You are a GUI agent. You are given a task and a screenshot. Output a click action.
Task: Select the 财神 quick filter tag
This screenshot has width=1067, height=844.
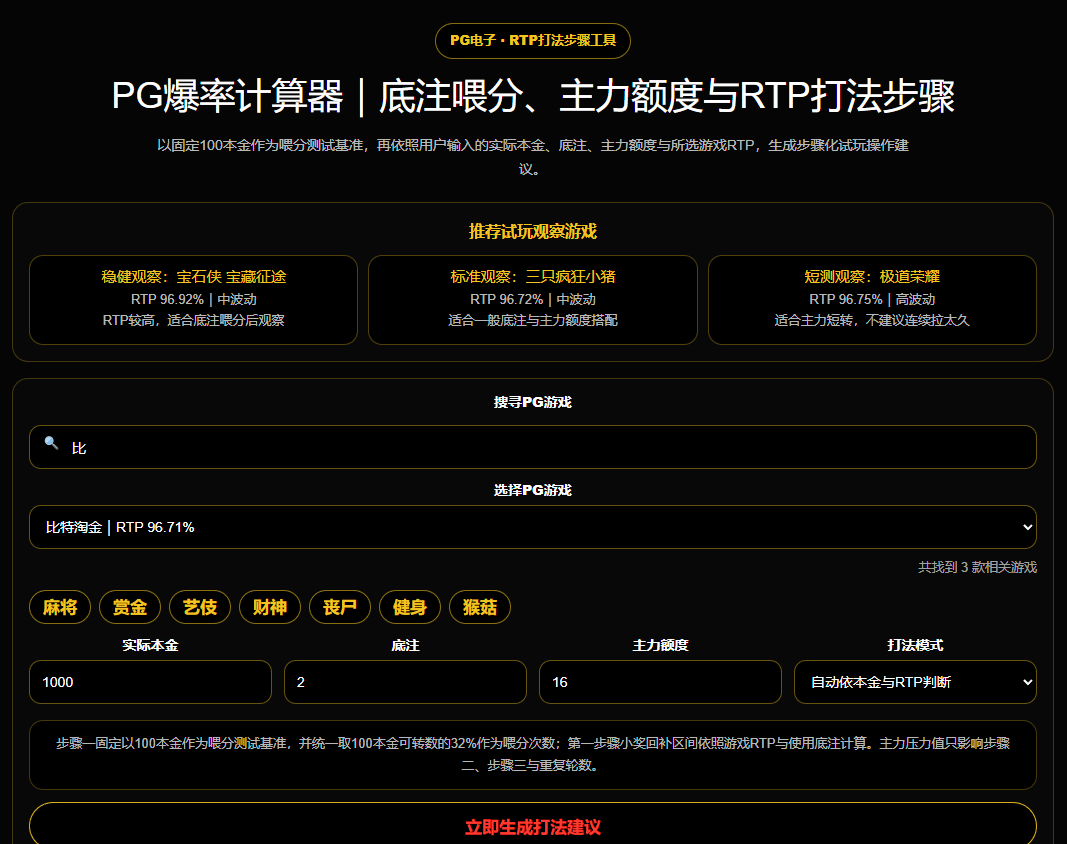click(x=270, y=607)
